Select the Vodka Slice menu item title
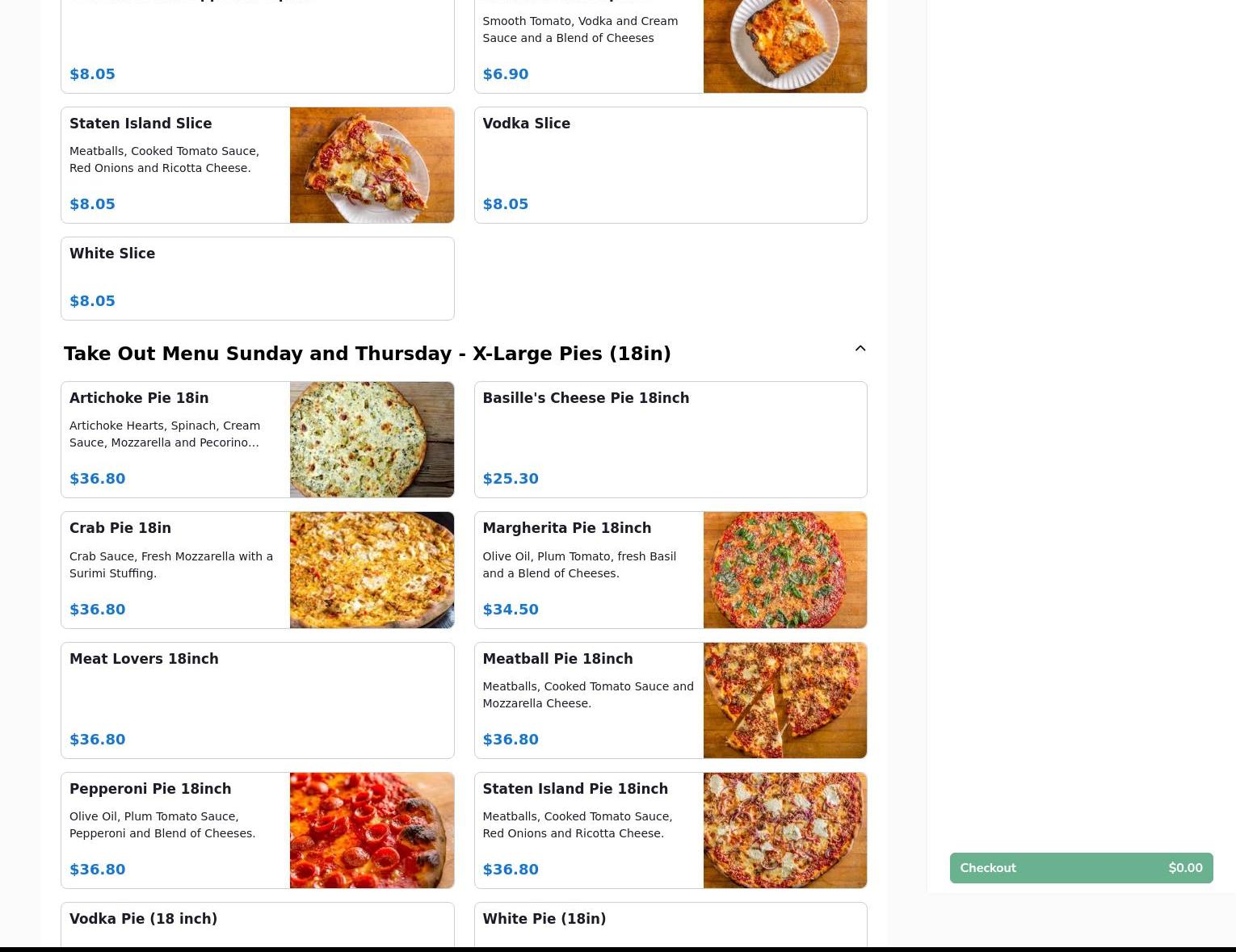Image resolution: width=1236 pixels, height=952 pixels. click(x=526, y=124)
